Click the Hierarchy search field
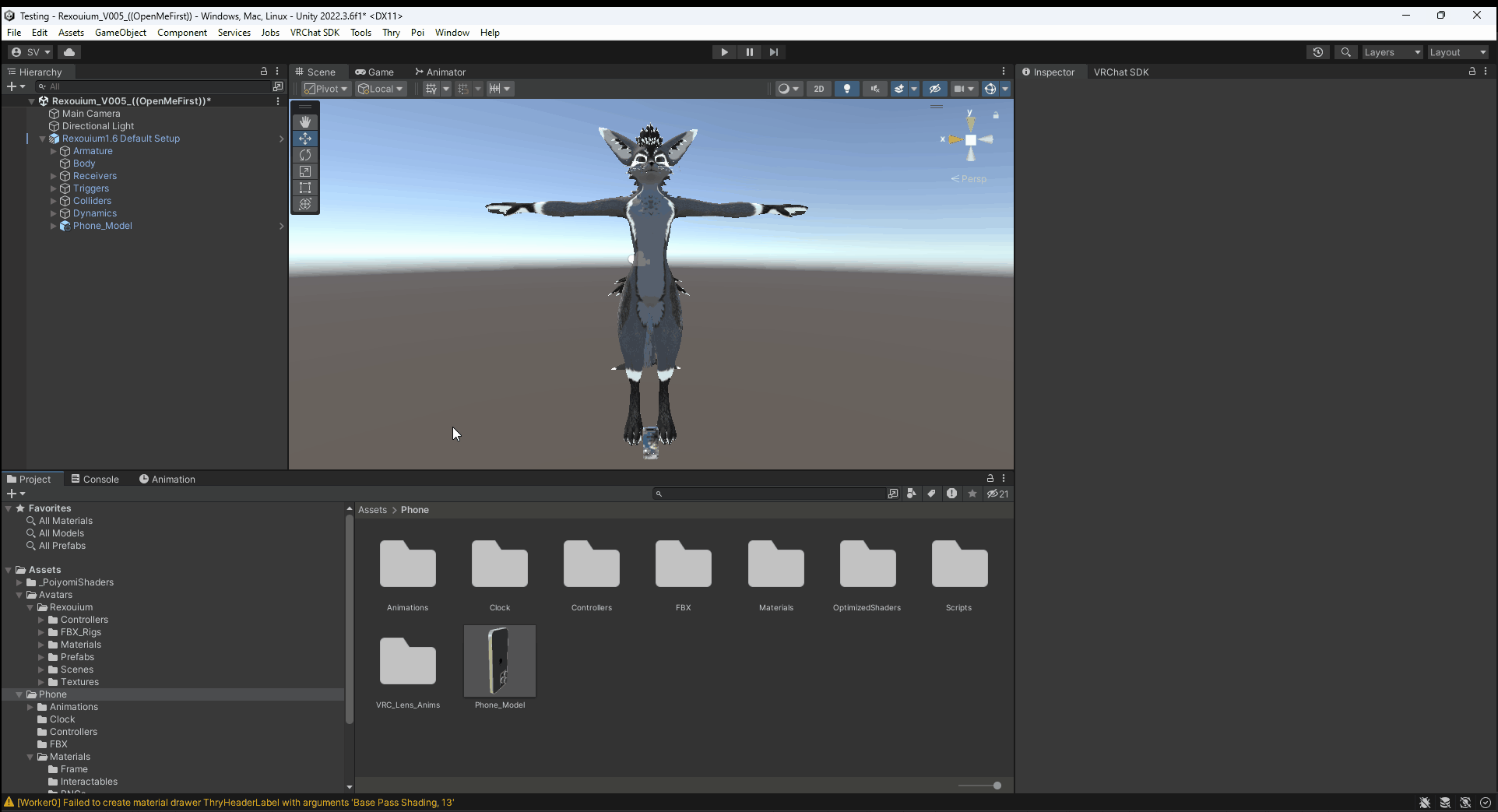This screenshot has height=812, width=1498. (152, 86)
